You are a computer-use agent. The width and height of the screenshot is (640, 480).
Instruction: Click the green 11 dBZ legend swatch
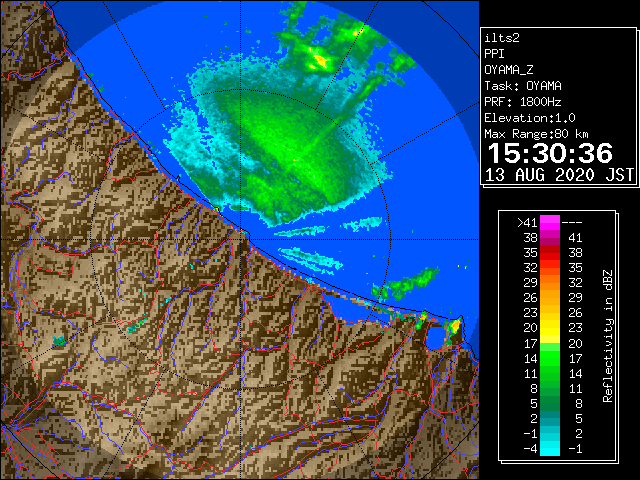click(x=550, y=373)
